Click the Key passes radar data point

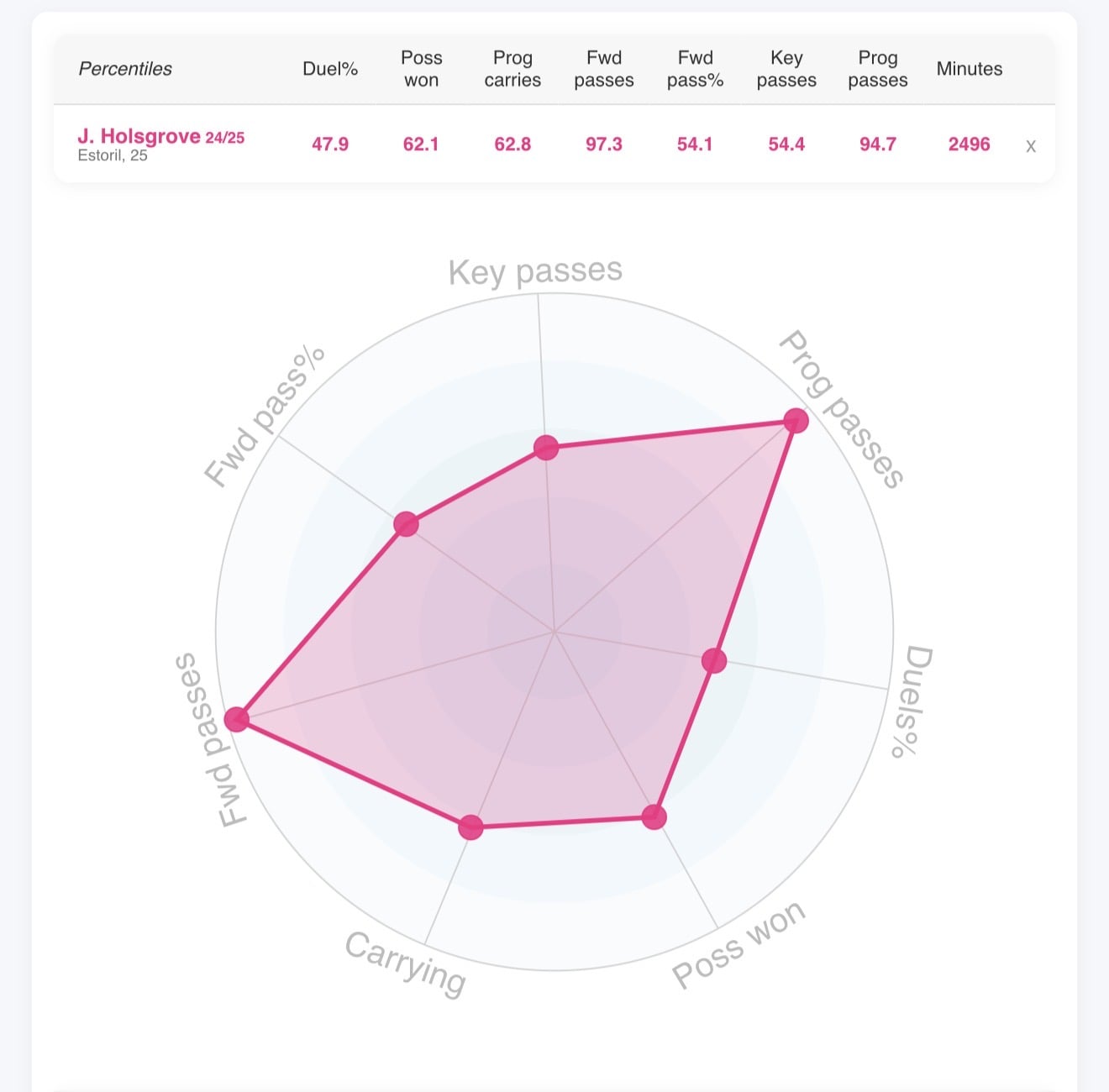point(546,448)
